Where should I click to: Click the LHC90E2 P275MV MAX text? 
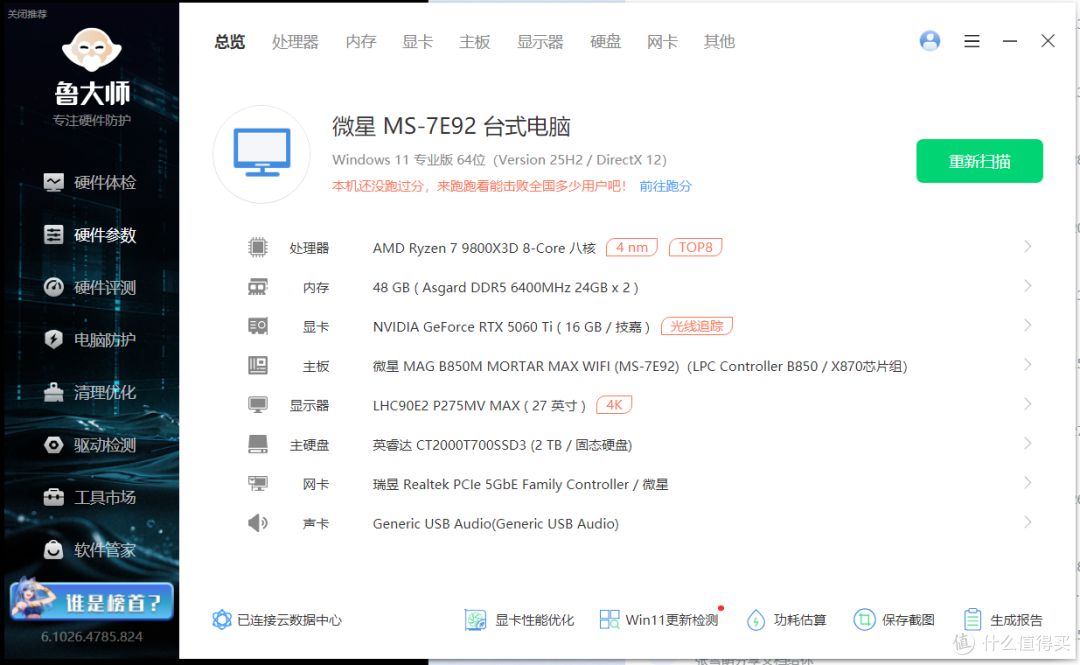tap(479, 406)
